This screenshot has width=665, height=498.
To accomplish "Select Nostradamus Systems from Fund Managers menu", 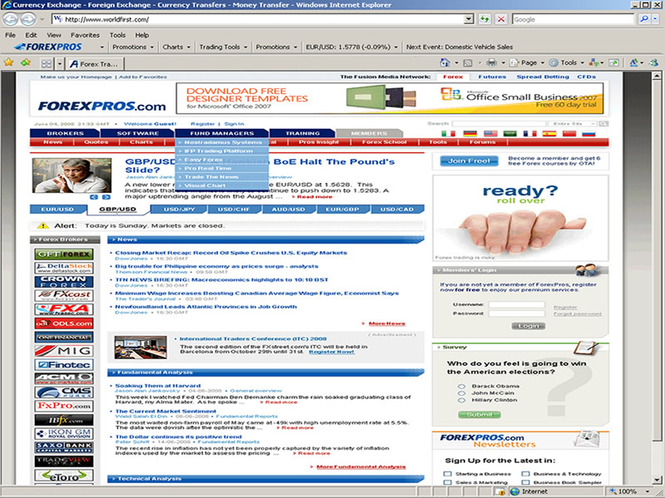I will tap(221, 142).
